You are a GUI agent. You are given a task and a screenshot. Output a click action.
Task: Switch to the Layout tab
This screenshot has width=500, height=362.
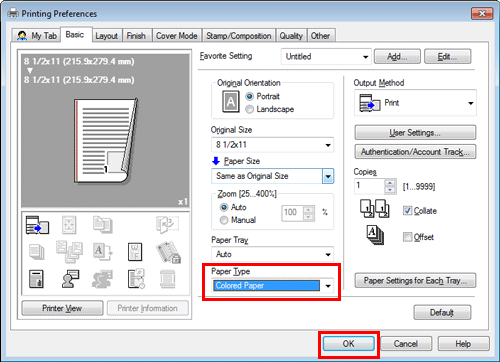tap(107, 36)
